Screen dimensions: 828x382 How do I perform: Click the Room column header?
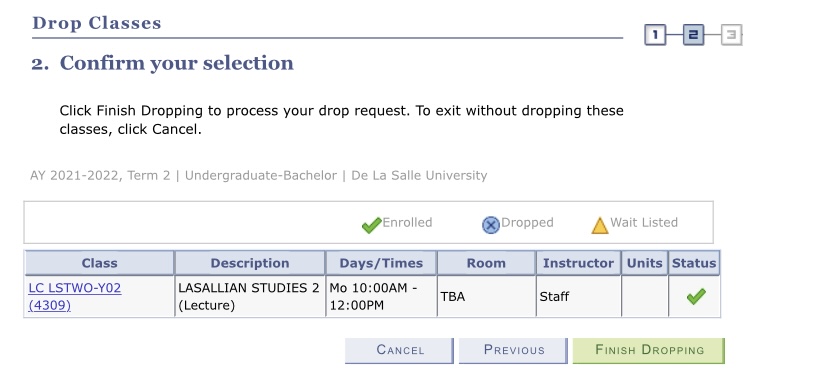pyautogui.click(x=486, y=263)
